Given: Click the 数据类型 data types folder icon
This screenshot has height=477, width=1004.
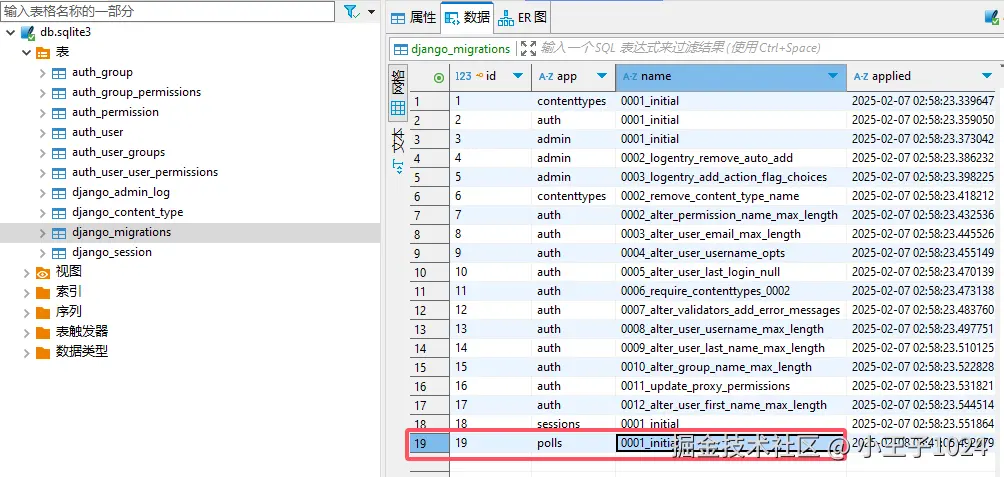Looking at the screenshot, I should [43, 353].
